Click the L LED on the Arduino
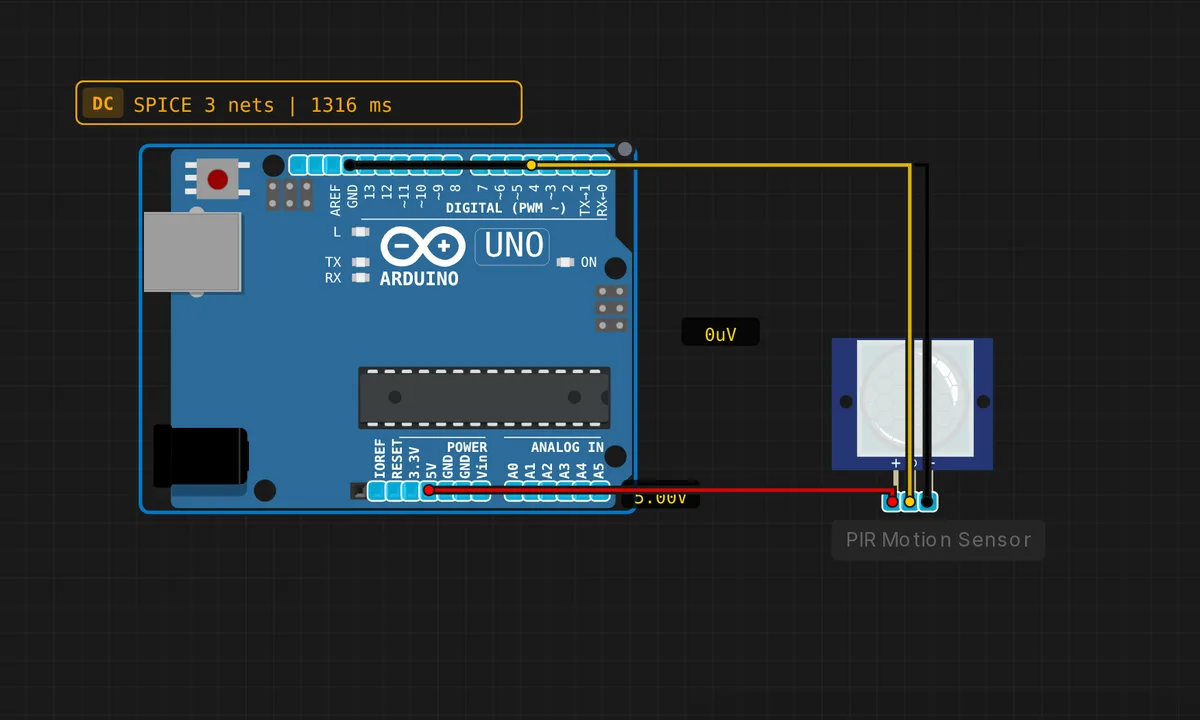The height and width of the screenshot is (720, 1200). 360,232
